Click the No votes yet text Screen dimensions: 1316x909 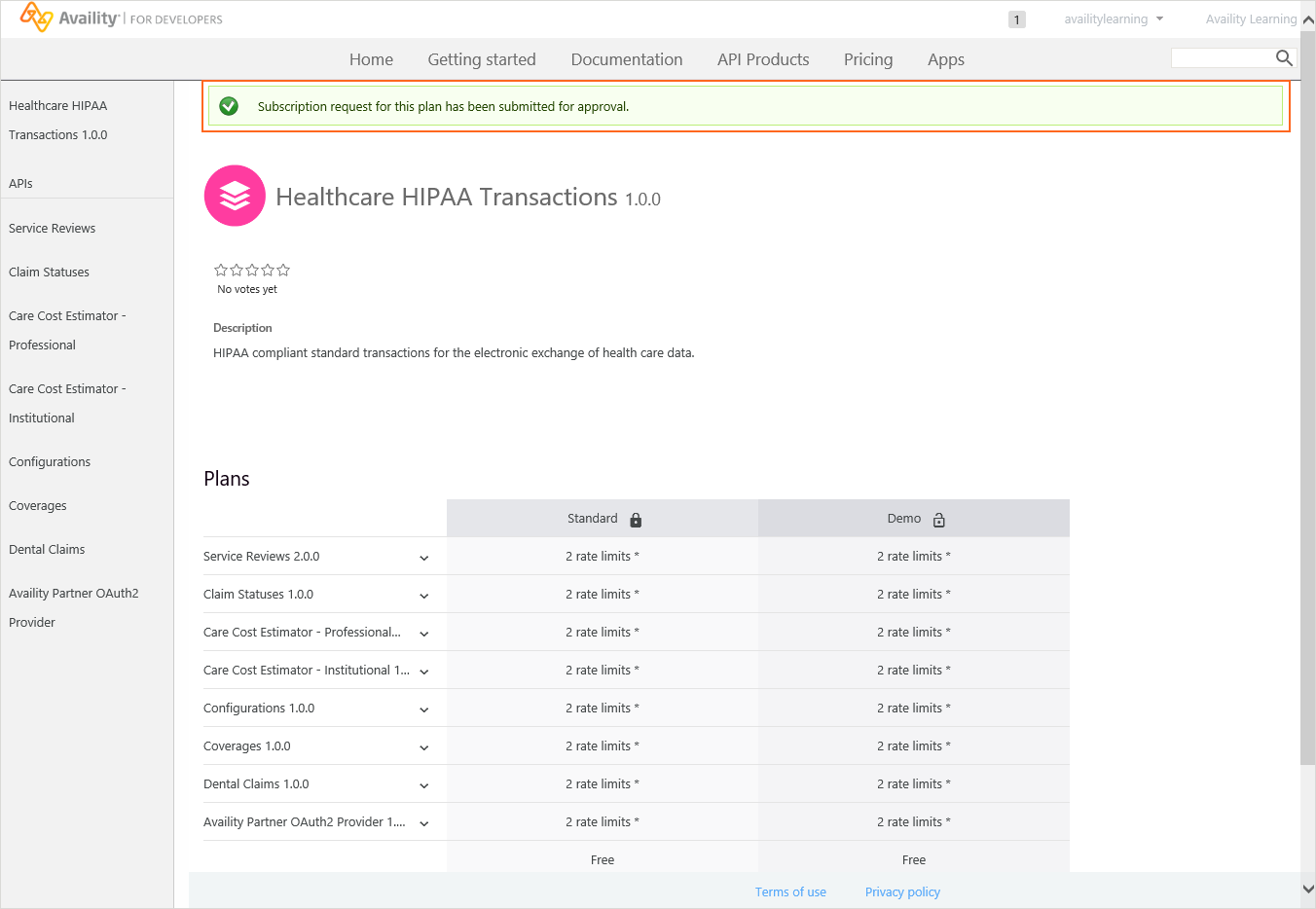247,289
